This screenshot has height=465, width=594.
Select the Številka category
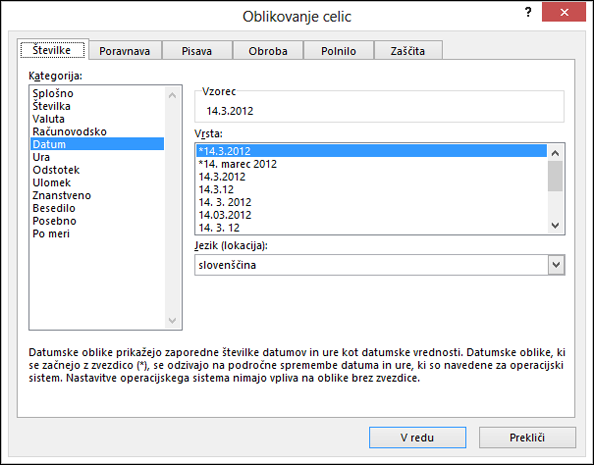coord(97,106)
